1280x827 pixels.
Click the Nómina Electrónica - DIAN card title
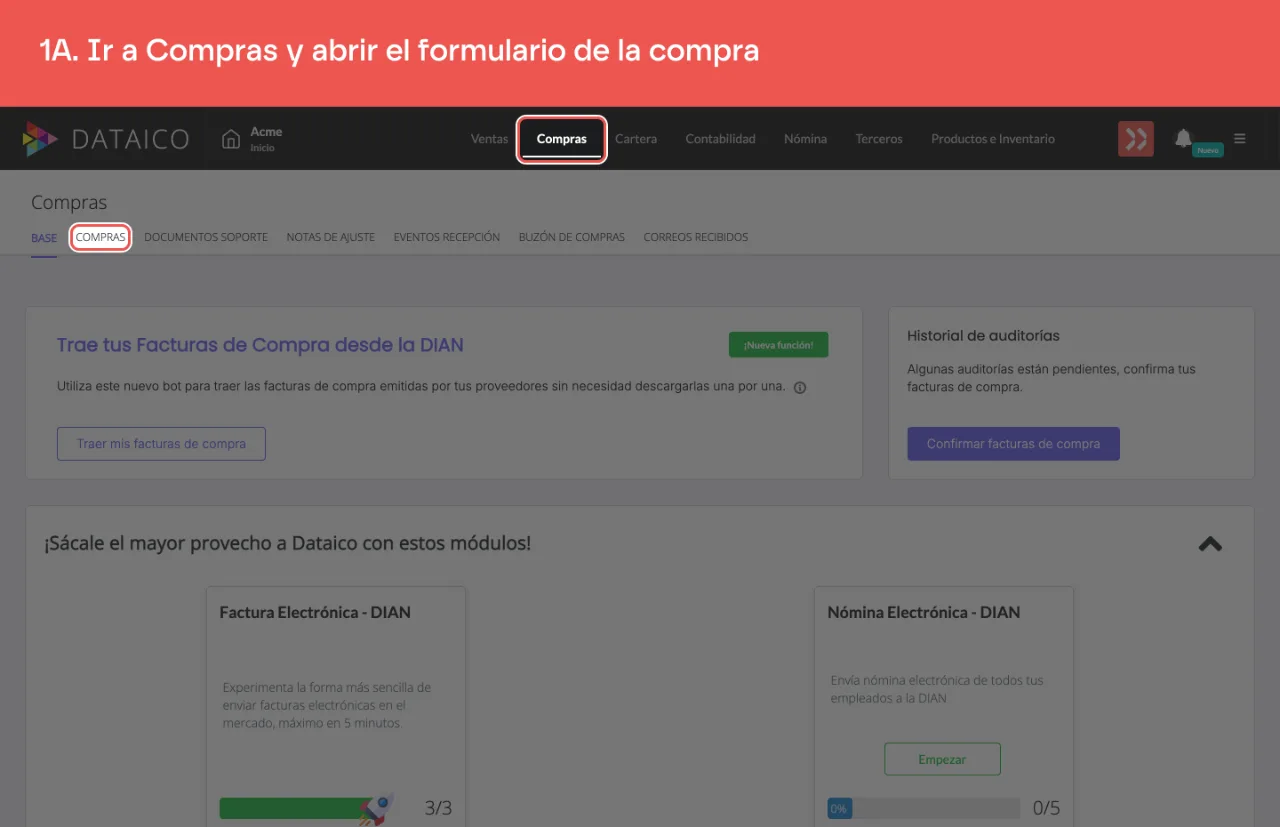point(924,612)
